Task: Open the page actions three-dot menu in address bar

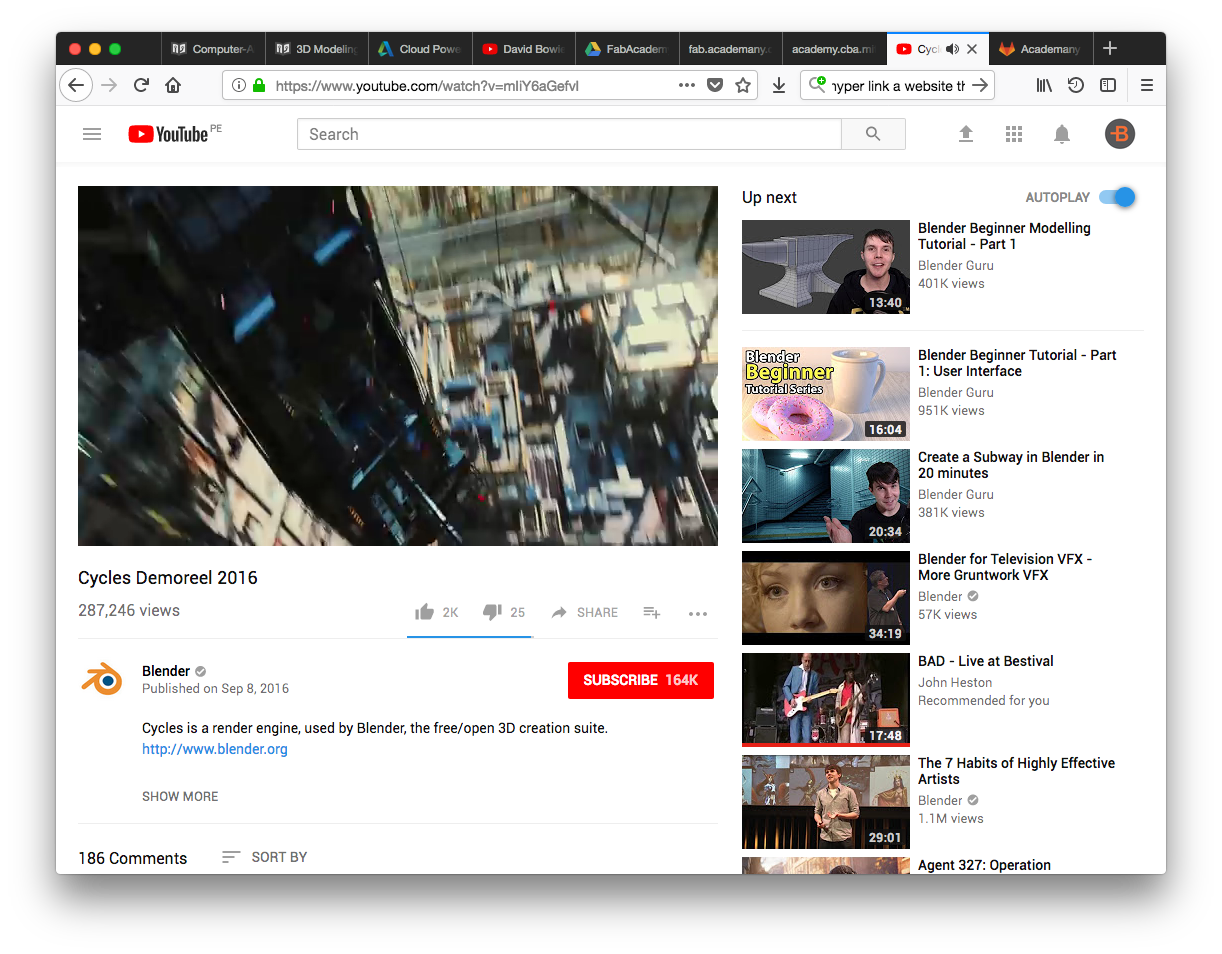Action: [686, 85]
